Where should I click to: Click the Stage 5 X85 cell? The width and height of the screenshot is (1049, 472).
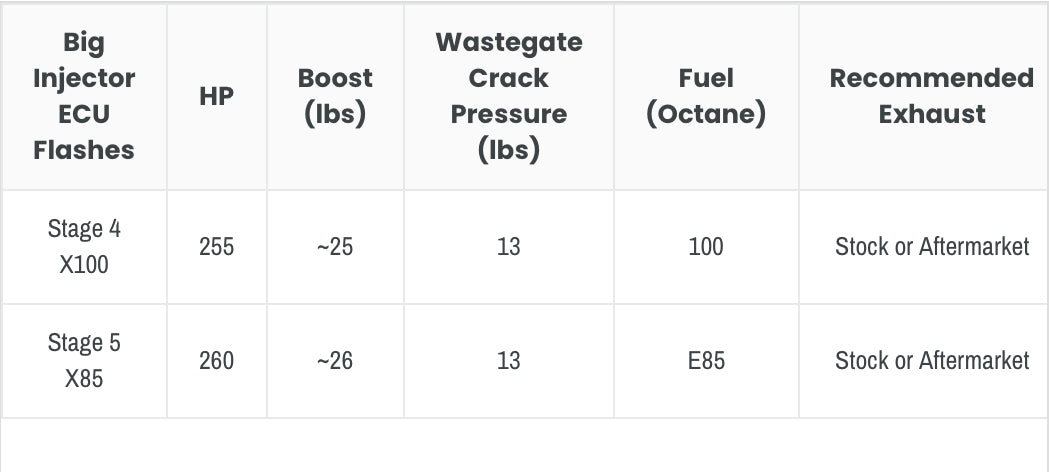pyautogui.click(x=84, y=361)
